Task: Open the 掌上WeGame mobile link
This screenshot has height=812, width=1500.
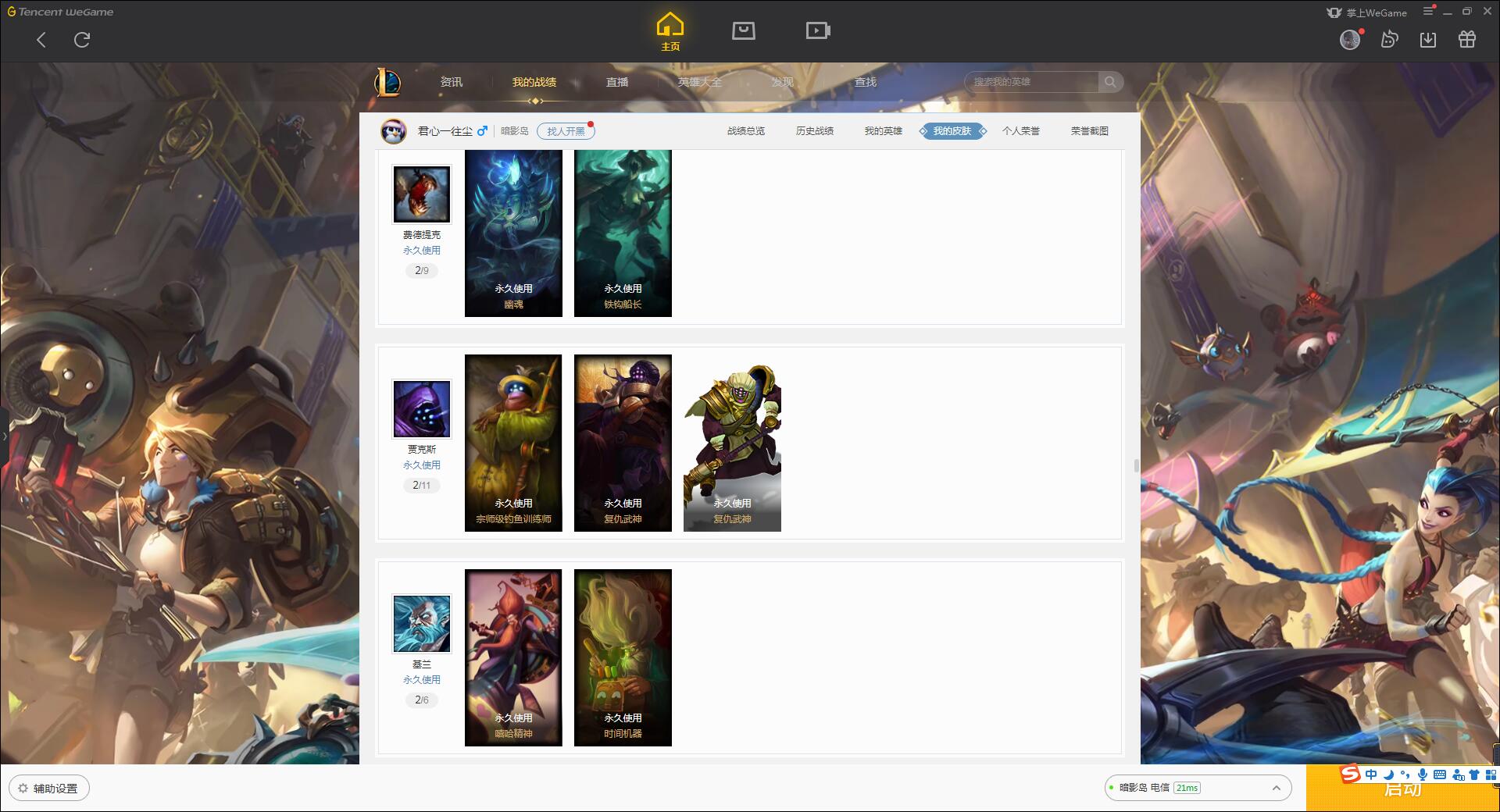Action: point(1366,12)
